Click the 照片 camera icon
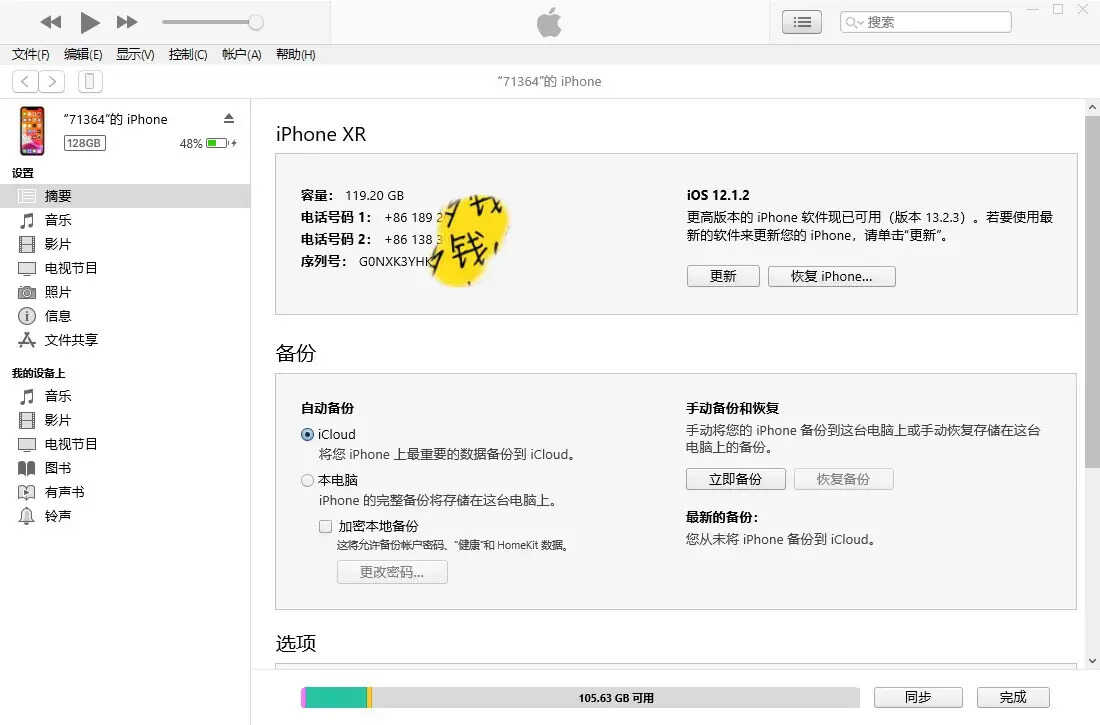Viewport: 1100px width, 725px height. pos(27,292)
